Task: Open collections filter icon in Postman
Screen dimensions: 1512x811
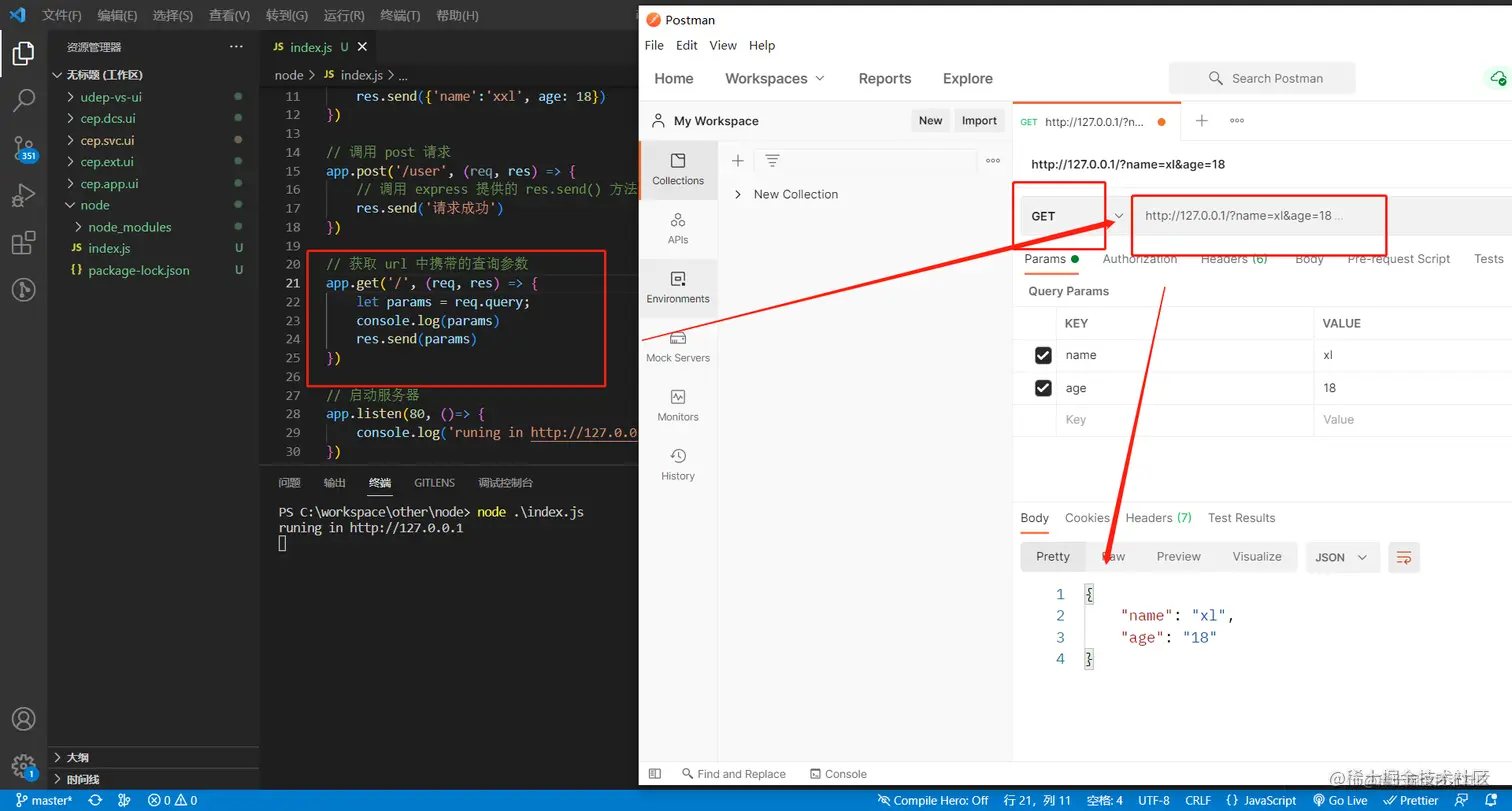Action: [772, 161]
